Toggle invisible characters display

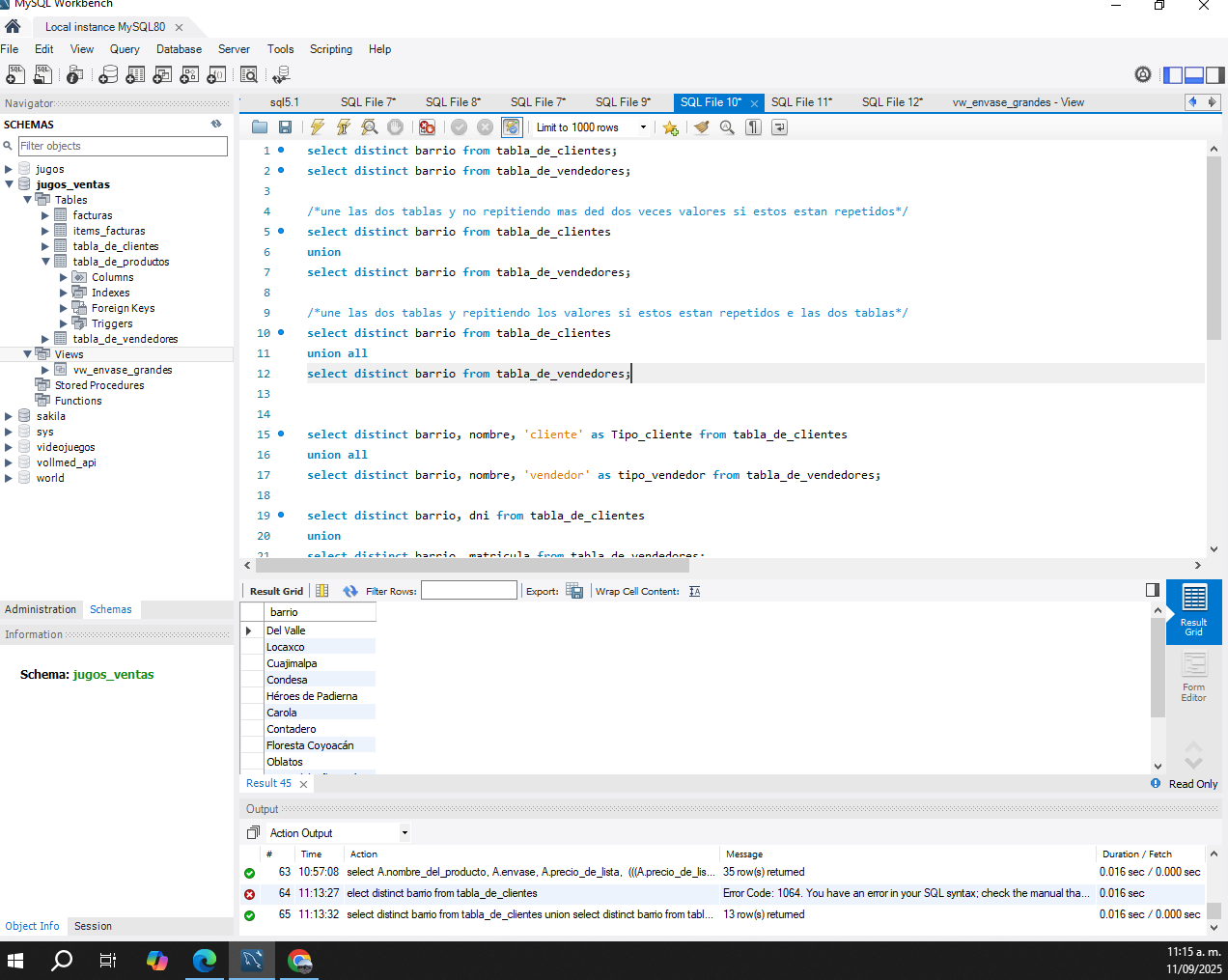(754, 127)
